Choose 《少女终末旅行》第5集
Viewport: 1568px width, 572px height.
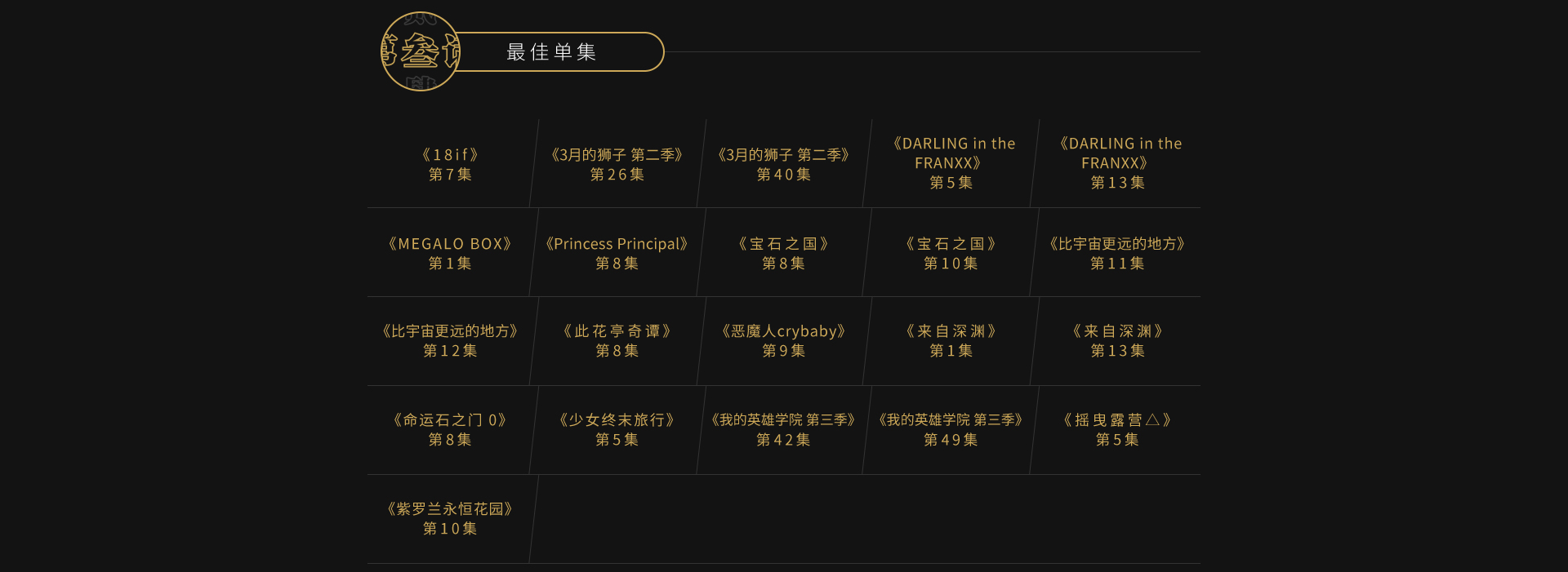[x=617, y=429]
